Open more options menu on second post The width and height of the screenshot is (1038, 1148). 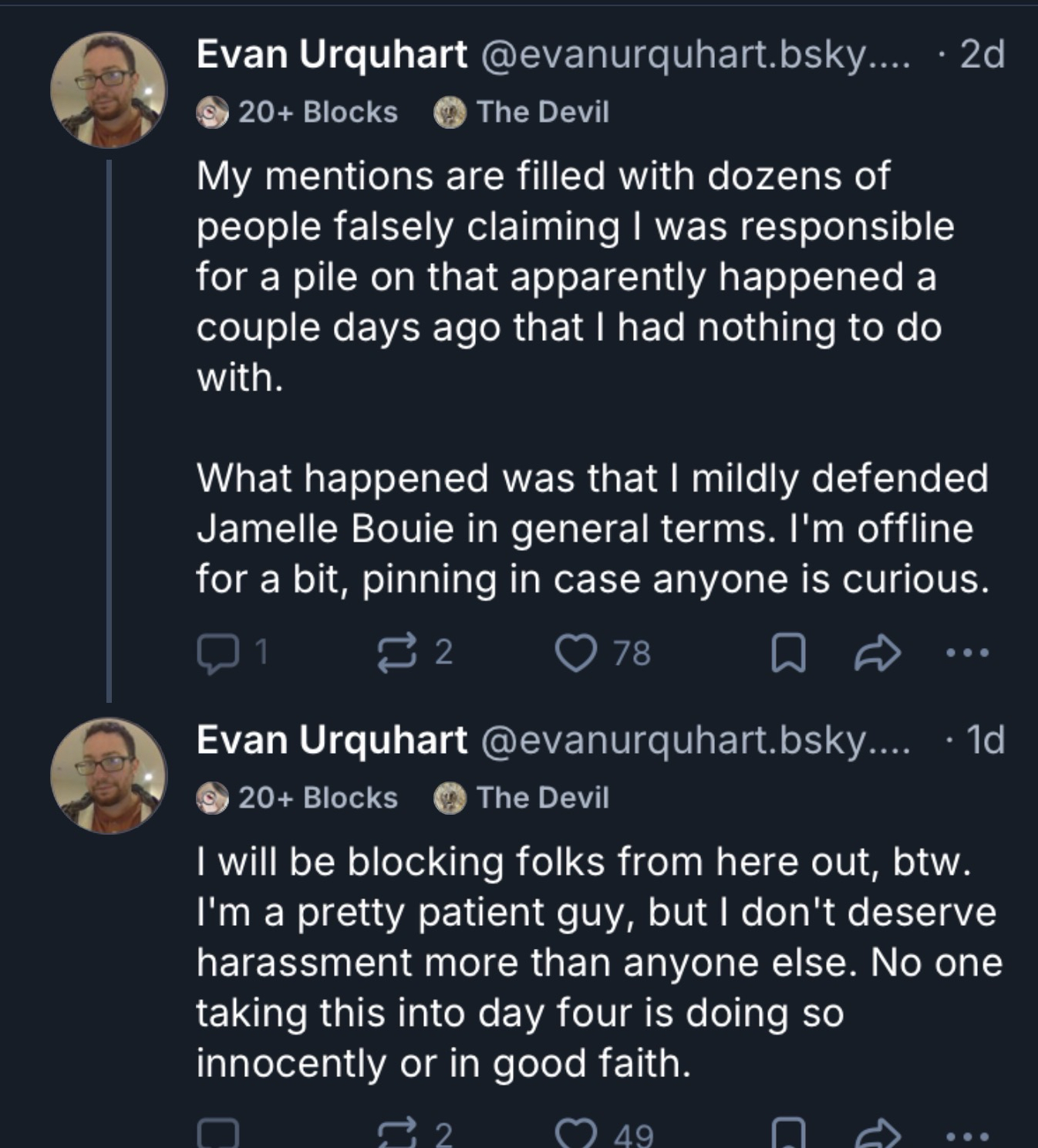(x=967, y=1136)
